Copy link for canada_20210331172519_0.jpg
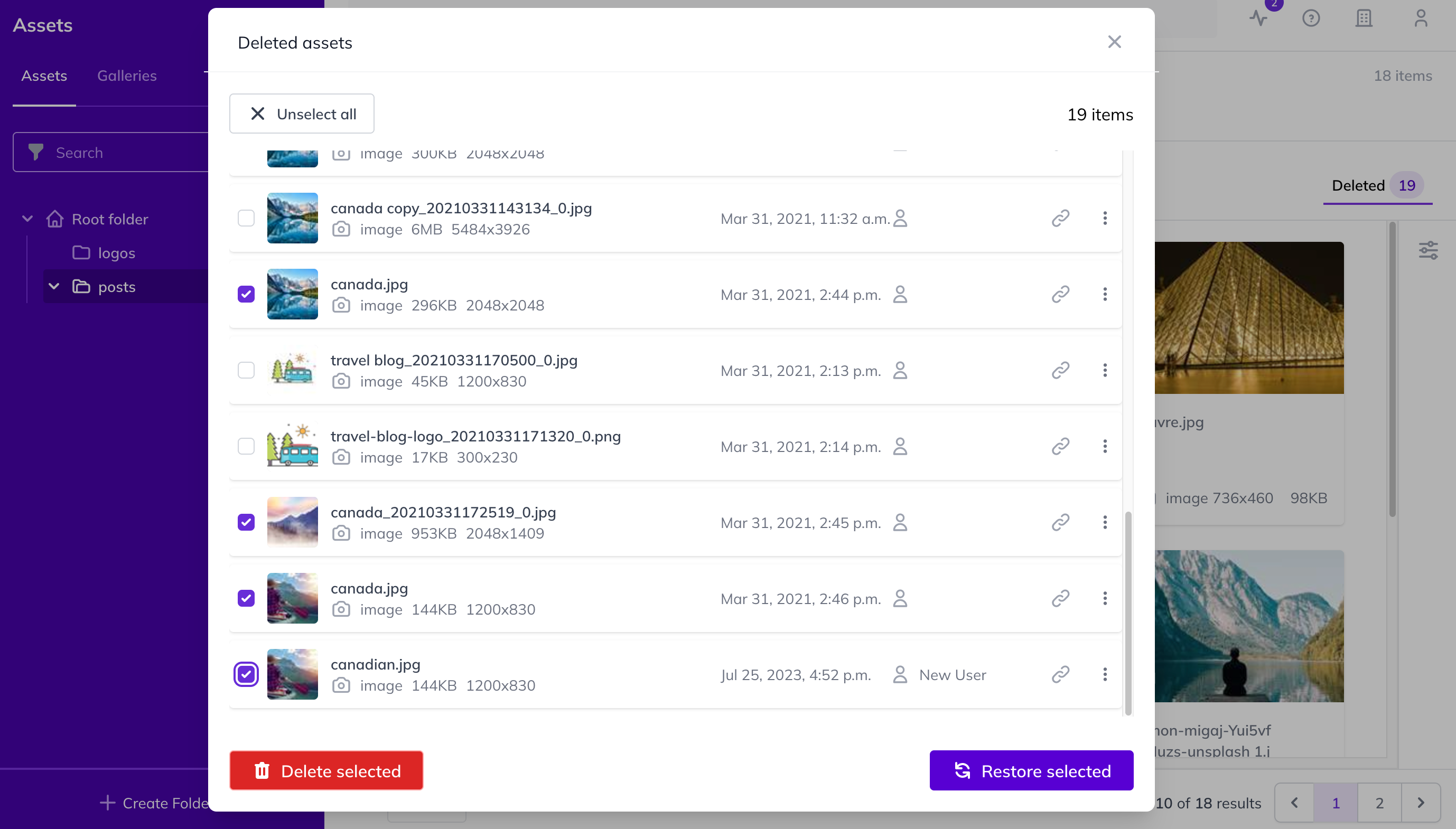 click(1060, 522)
